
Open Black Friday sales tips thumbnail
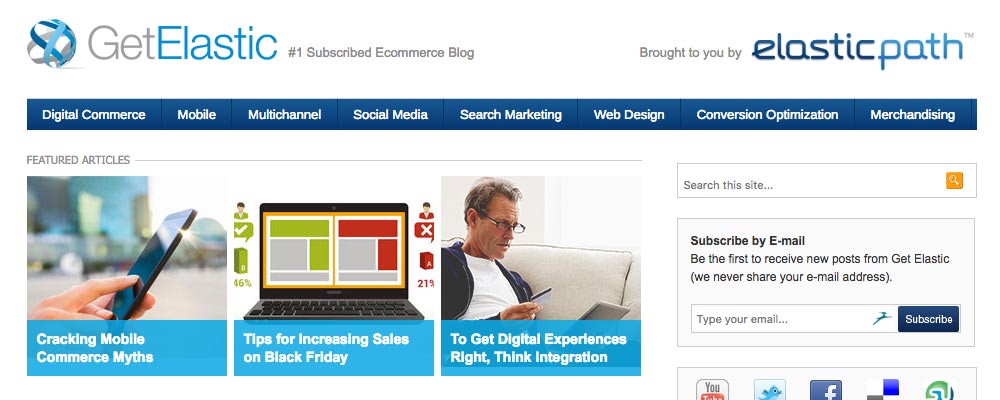click(334, 275)
